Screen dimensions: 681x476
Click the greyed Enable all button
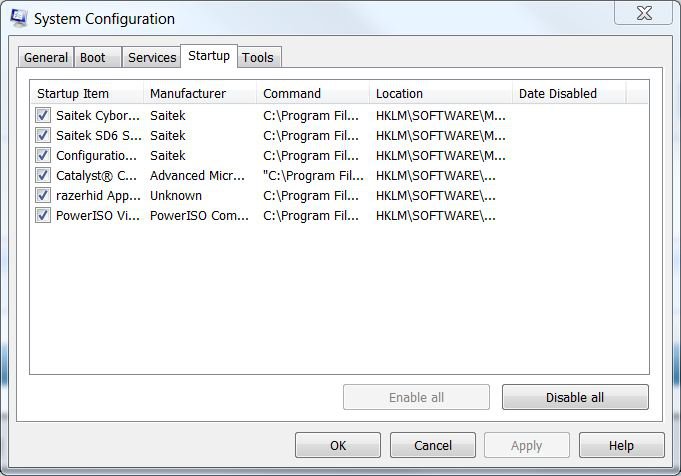pyautogui.click(x=416, y=397)
